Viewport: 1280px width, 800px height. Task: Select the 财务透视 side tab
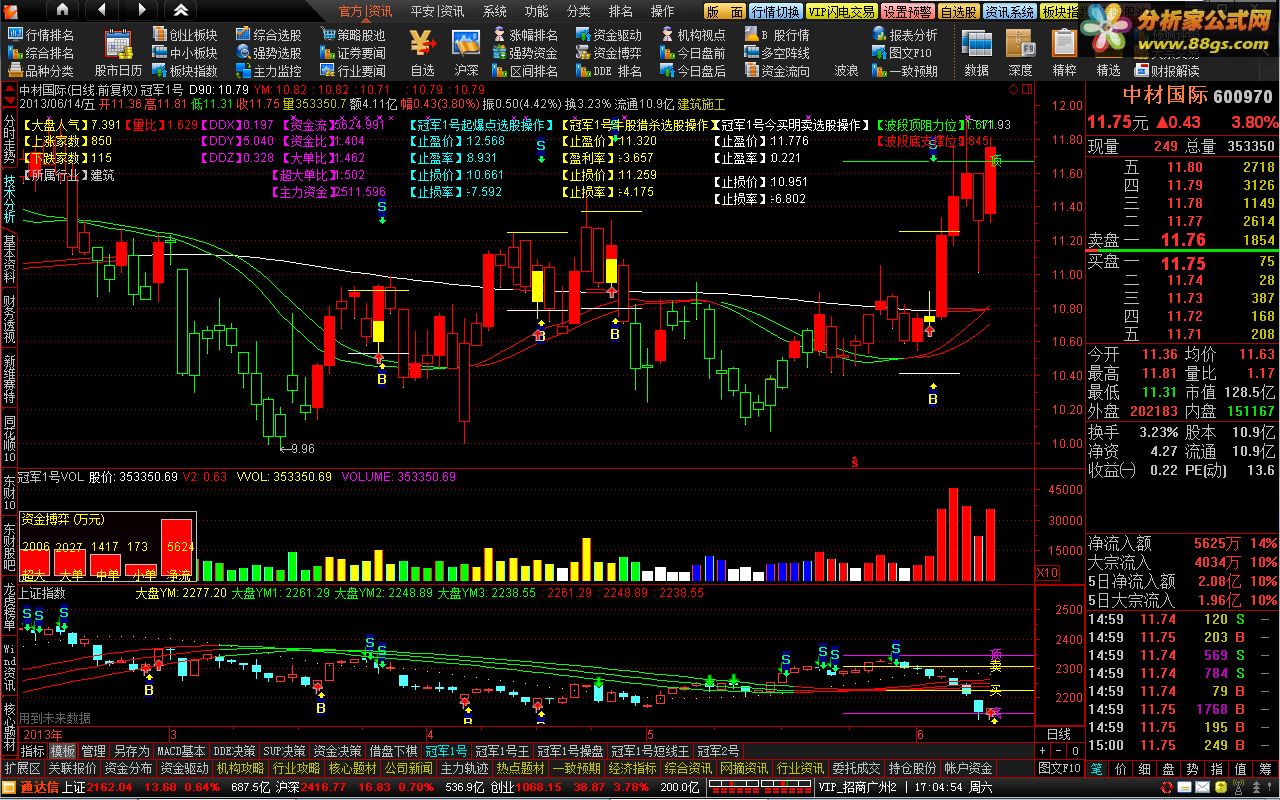(x=9, y=320)
